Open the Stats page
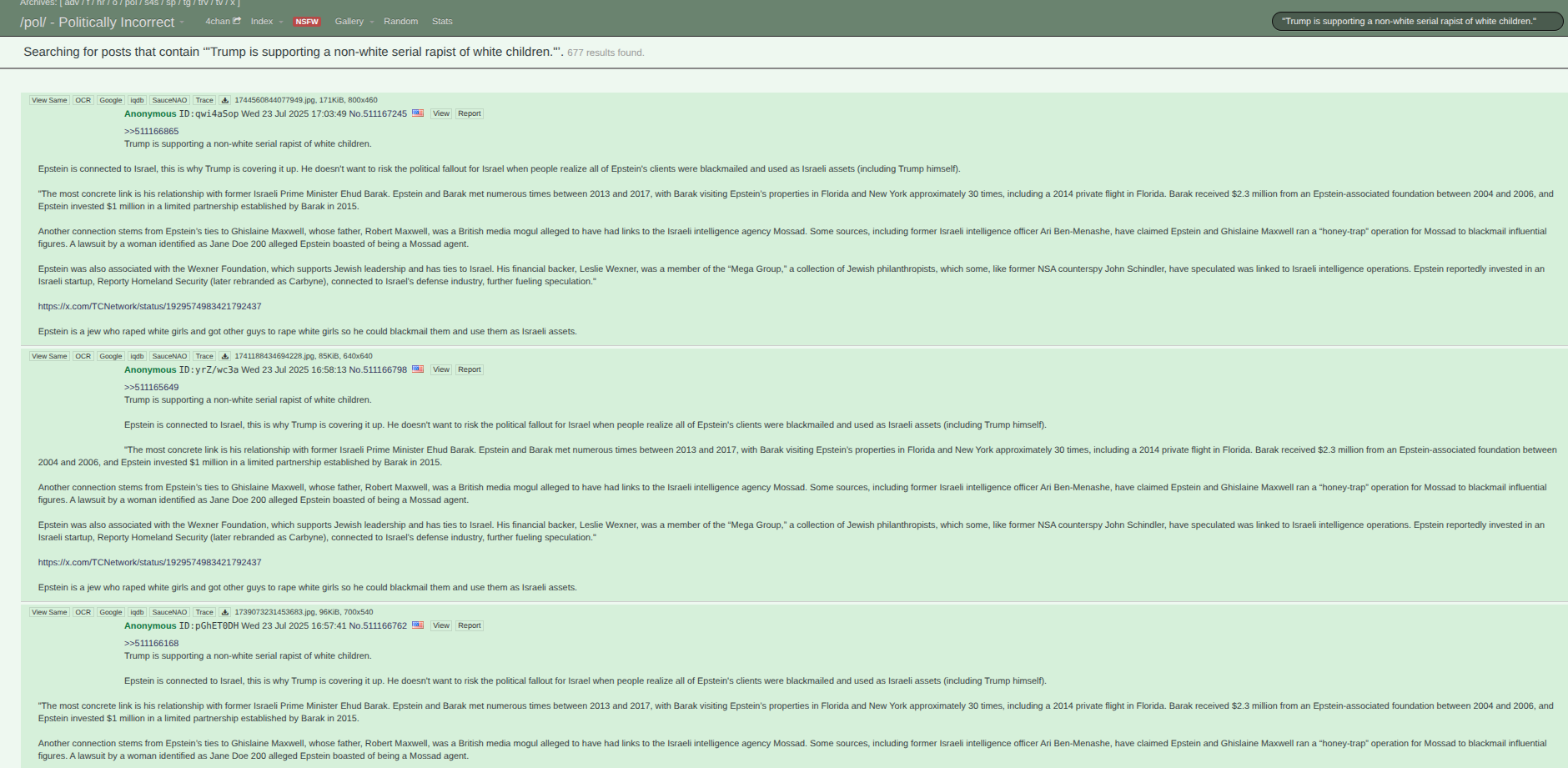 tap(442, 21)
